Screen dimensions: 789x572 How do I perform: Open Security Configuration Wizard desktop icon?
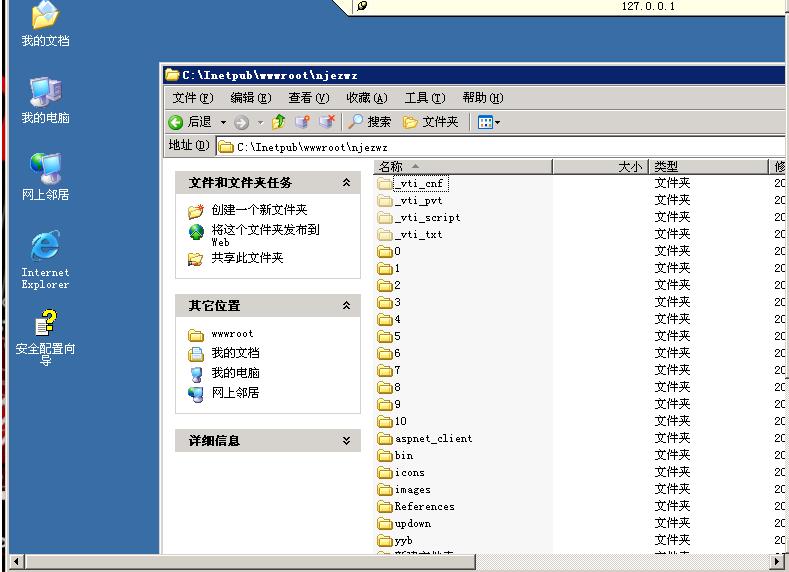pyautogui.click(x=45, y=337)
